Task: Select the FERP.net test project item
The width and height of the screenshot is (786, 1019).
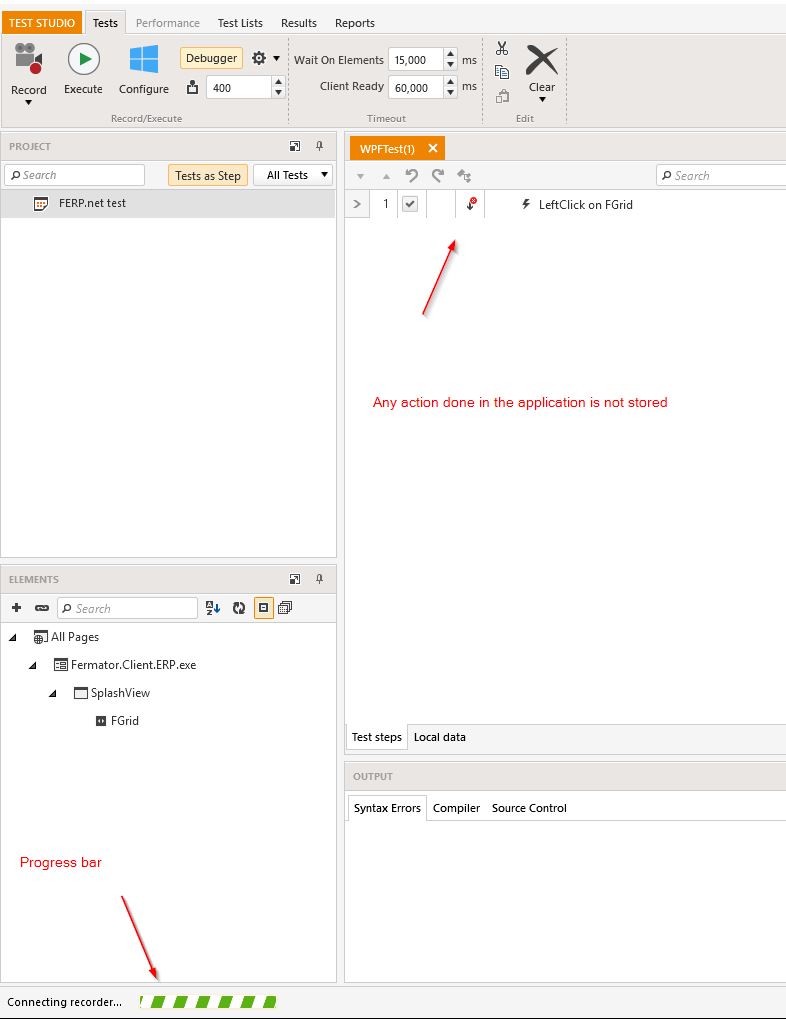Action: pos(92,203)
